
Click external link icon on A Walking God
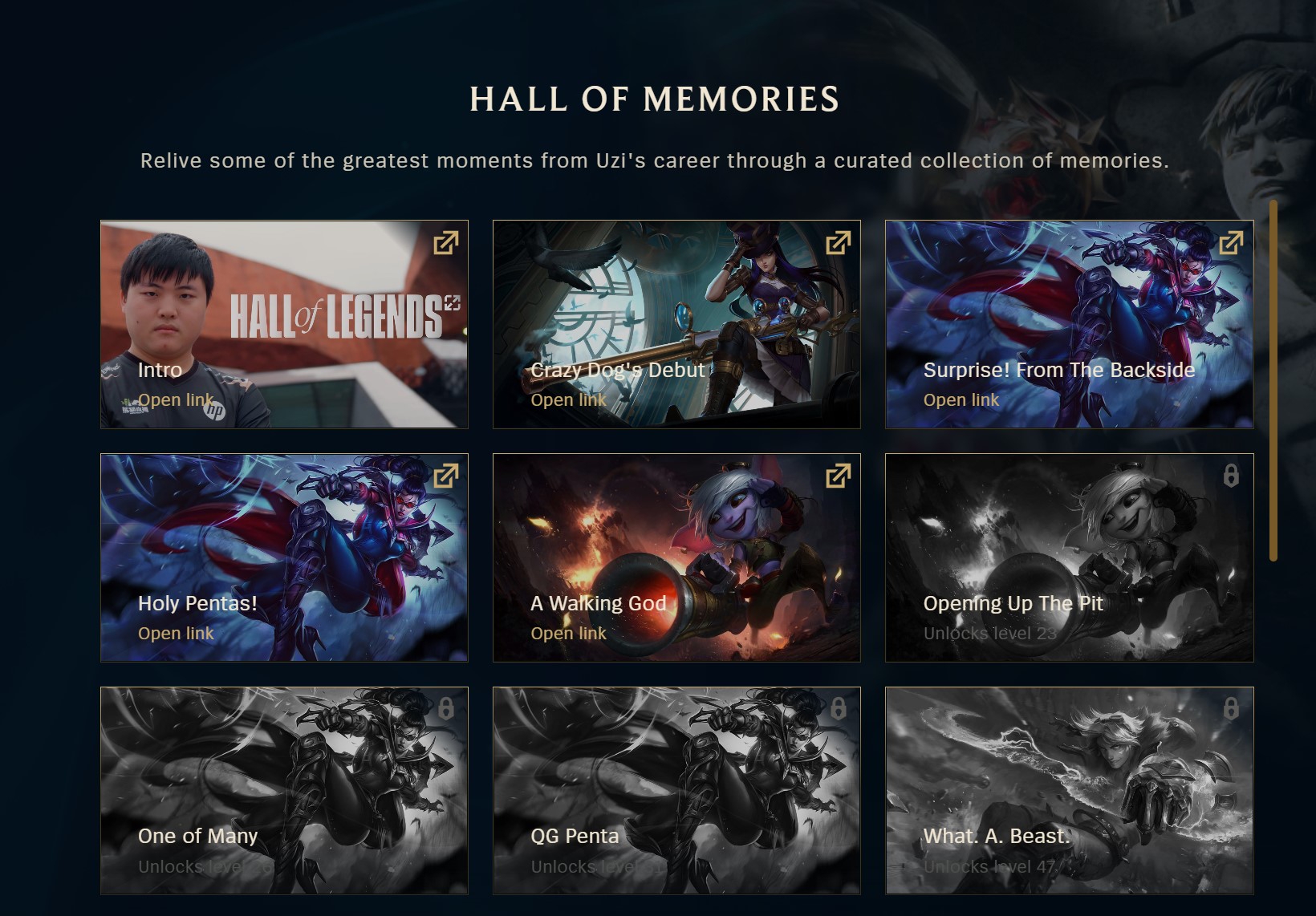click(x=838, y=476)
